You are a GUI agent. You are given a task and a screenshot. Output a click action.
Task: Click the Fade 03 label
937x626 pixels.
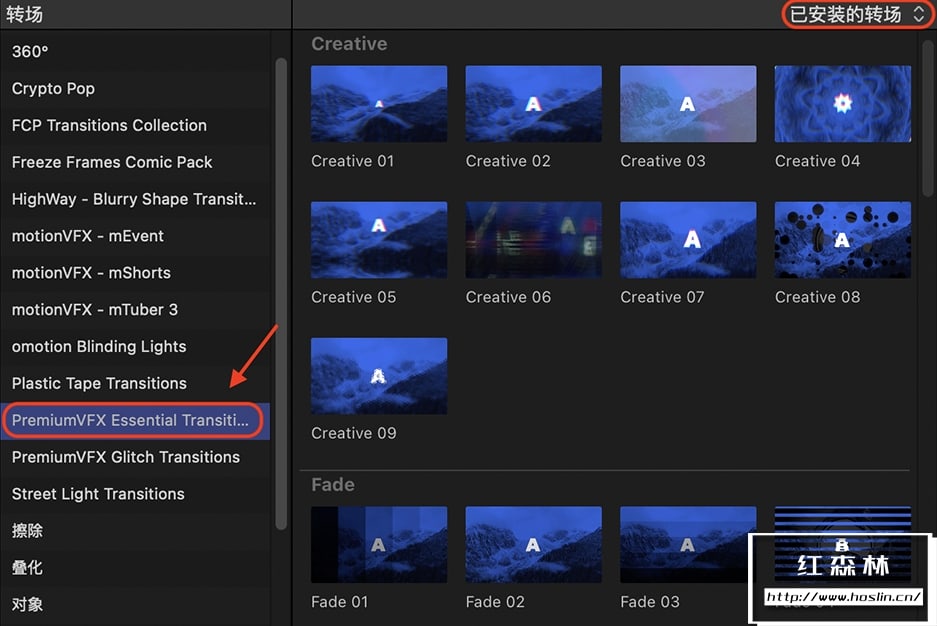tap(650, 602)
